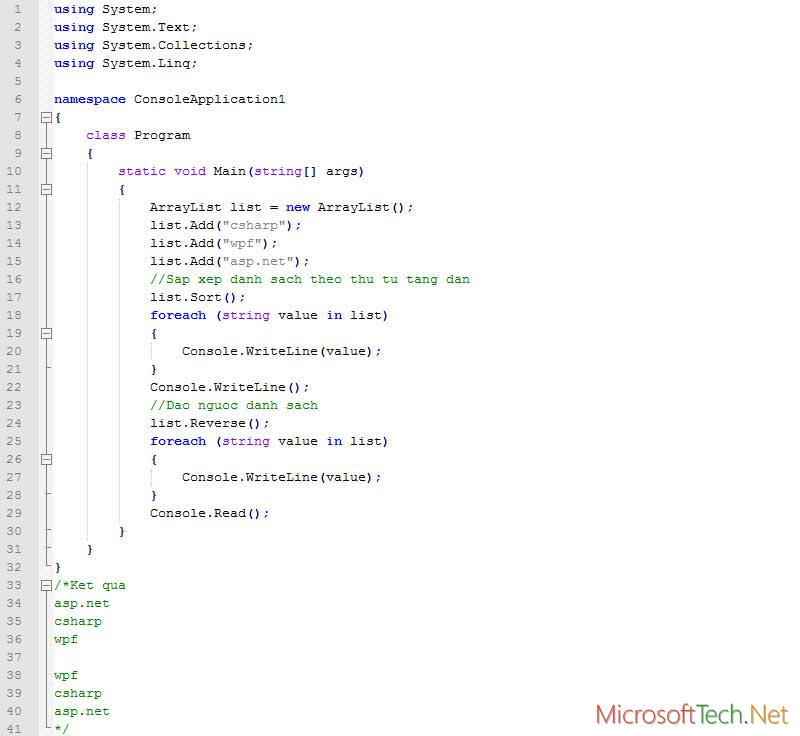This screenshot has width=800, height=736.
Task: Collapse the second foreach loop block
Action: [46, 459]
